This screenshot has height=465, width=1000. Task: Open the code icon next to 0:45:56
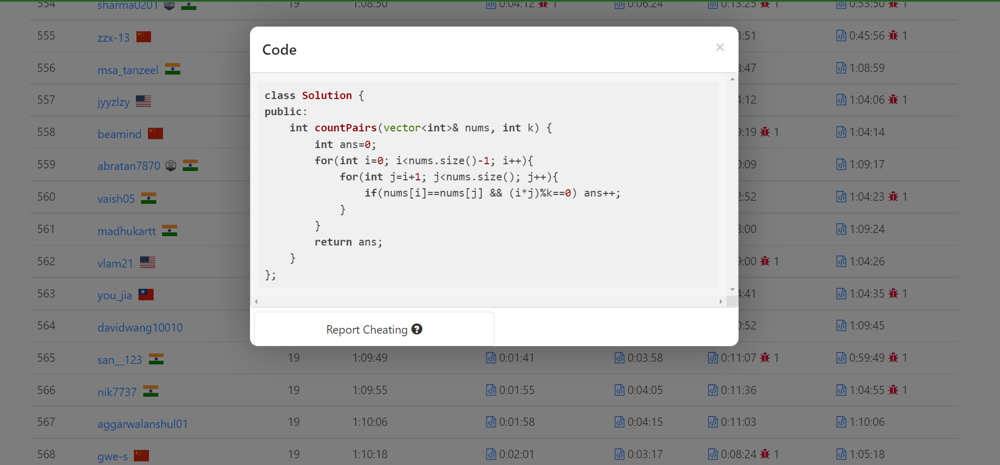pos(841,36)
